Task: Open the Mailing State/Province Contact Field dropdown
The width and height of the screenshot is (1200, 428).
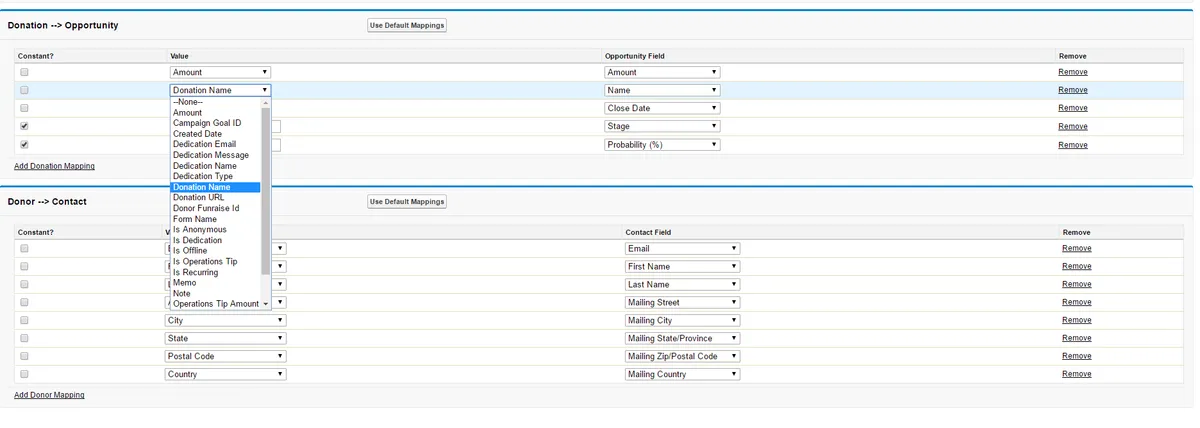Action: tap(683, 338)
